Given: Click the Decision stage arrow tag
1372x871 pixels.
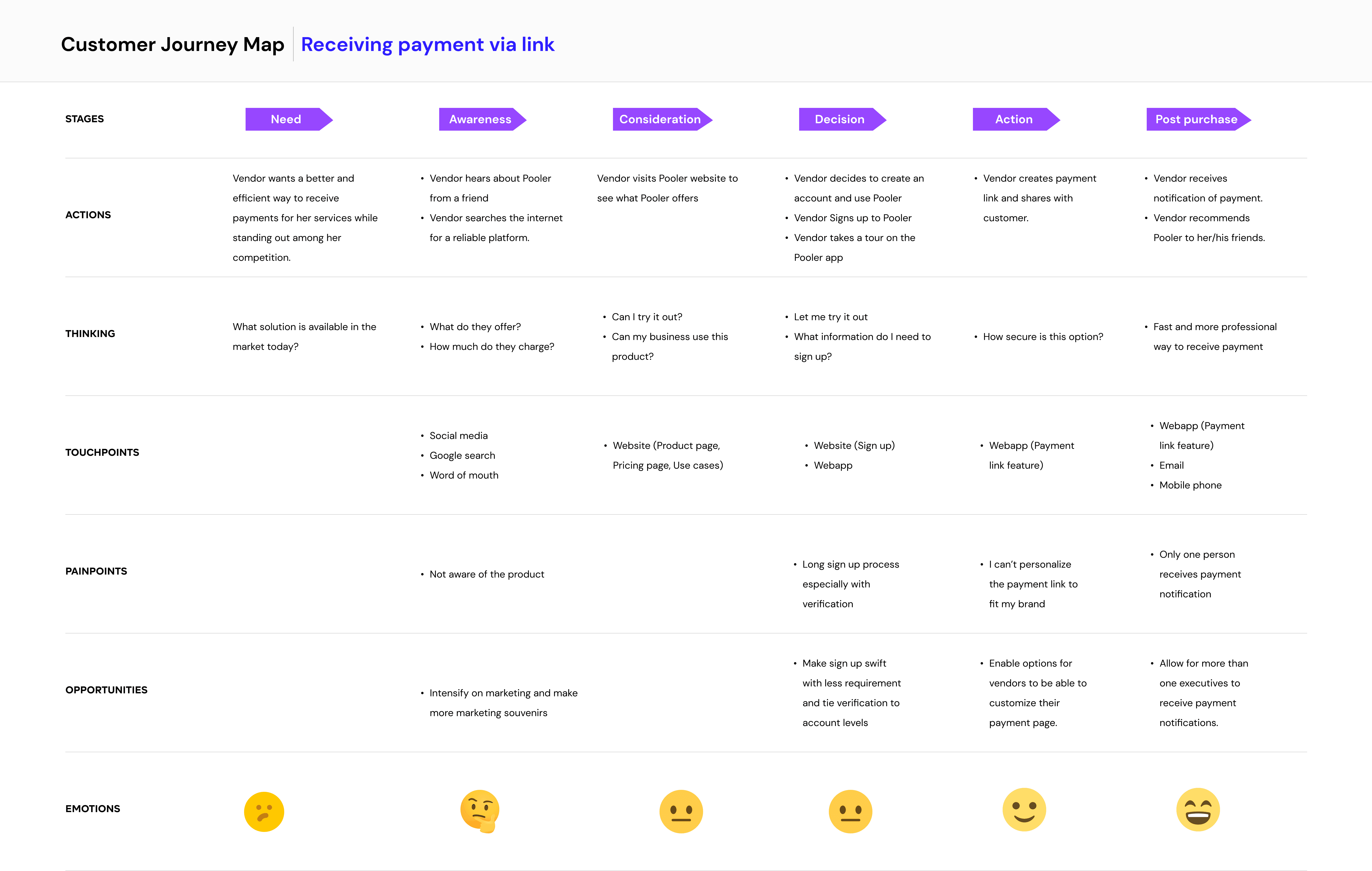Looking at the screenshot, I should coord(843,119).
